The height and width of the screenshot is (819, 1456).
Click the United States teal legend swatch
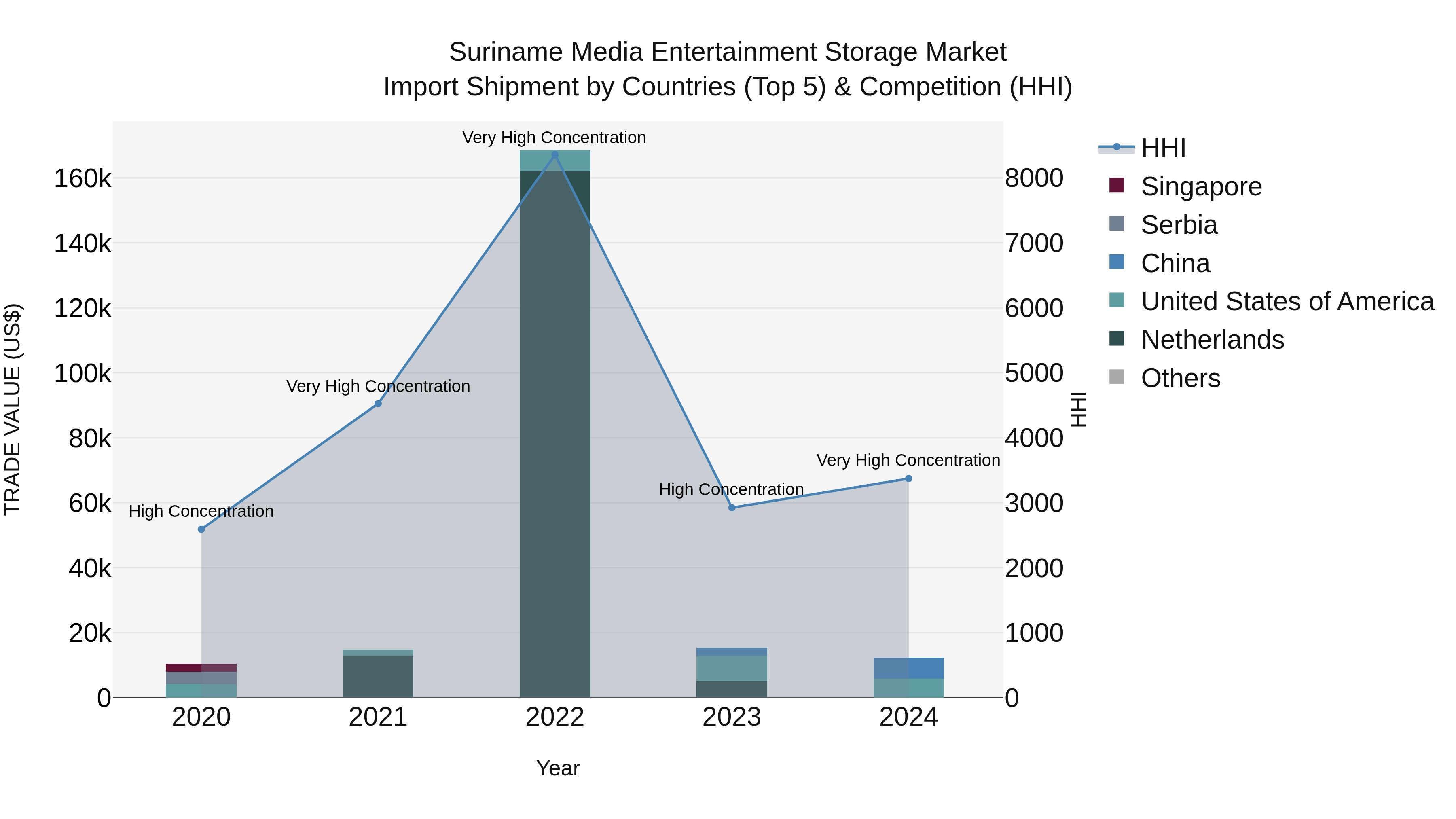(1117, 300)
